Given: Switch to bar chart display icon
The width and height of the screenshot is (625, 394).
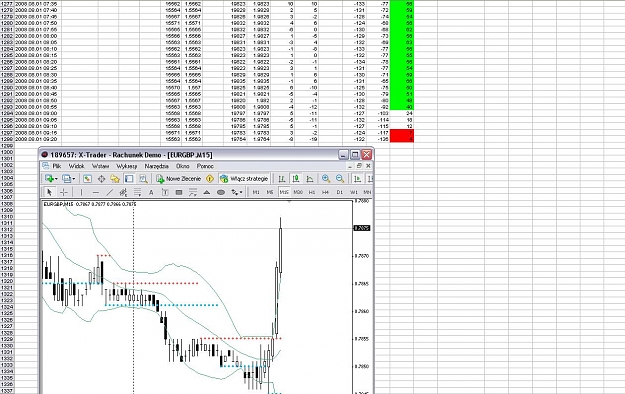Looking at the screenshot, I should click(282, 179).
